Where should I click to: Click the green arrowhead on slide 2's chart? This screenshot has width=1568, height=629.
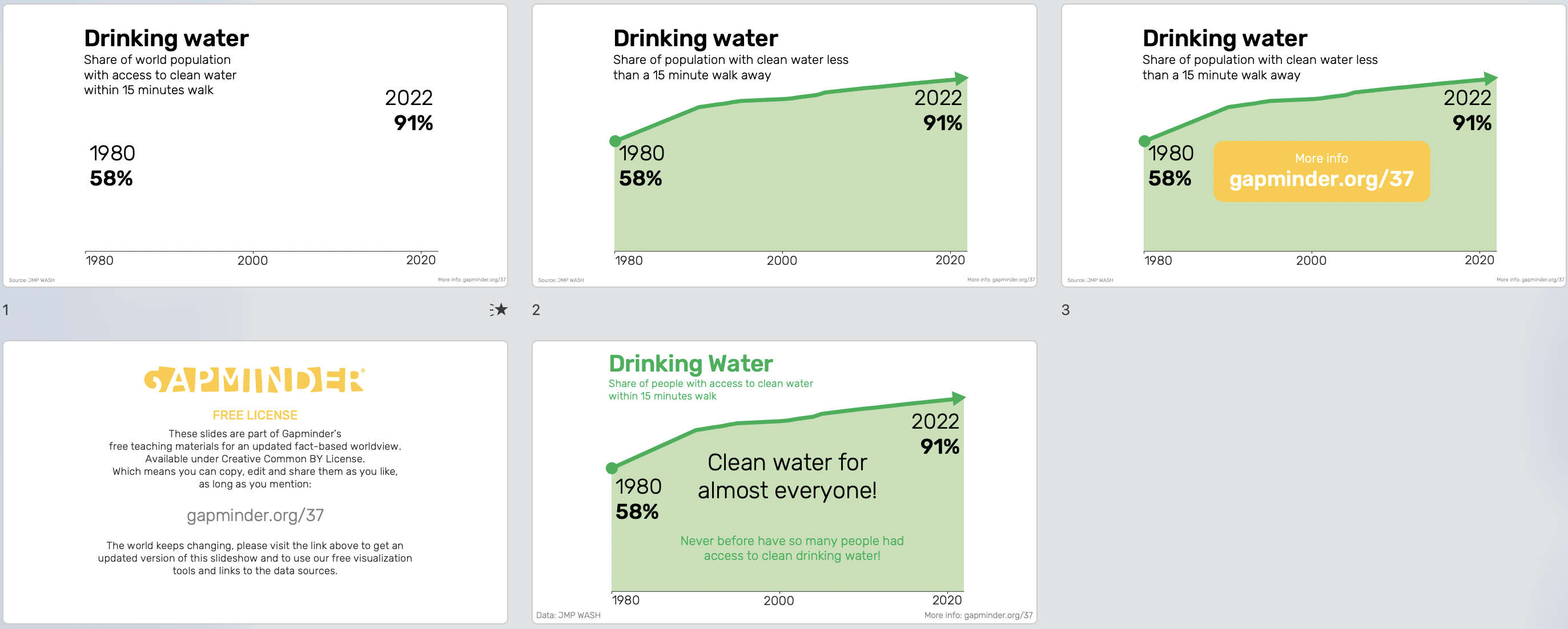click(x=961, y=78)
